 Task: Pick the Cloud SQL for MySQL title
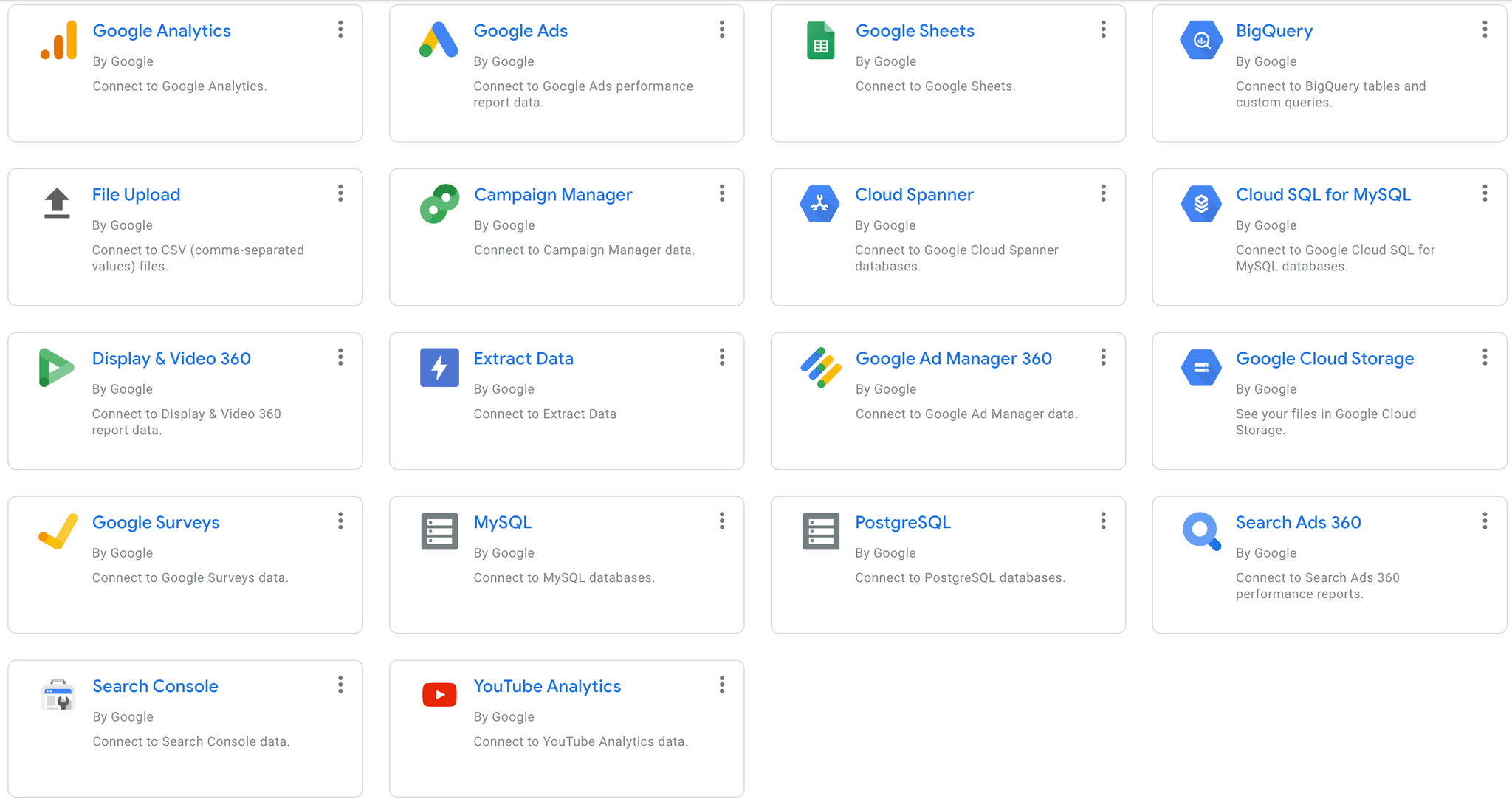tap(1323, 195)
